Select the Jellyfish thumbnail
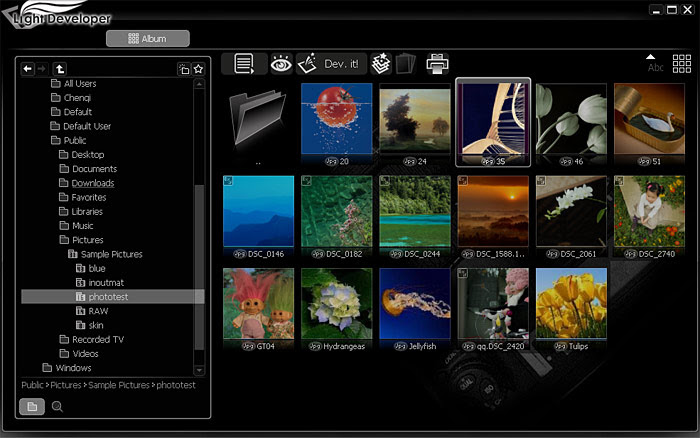Viewport: 700px width, 438px height. coord(415,309)
